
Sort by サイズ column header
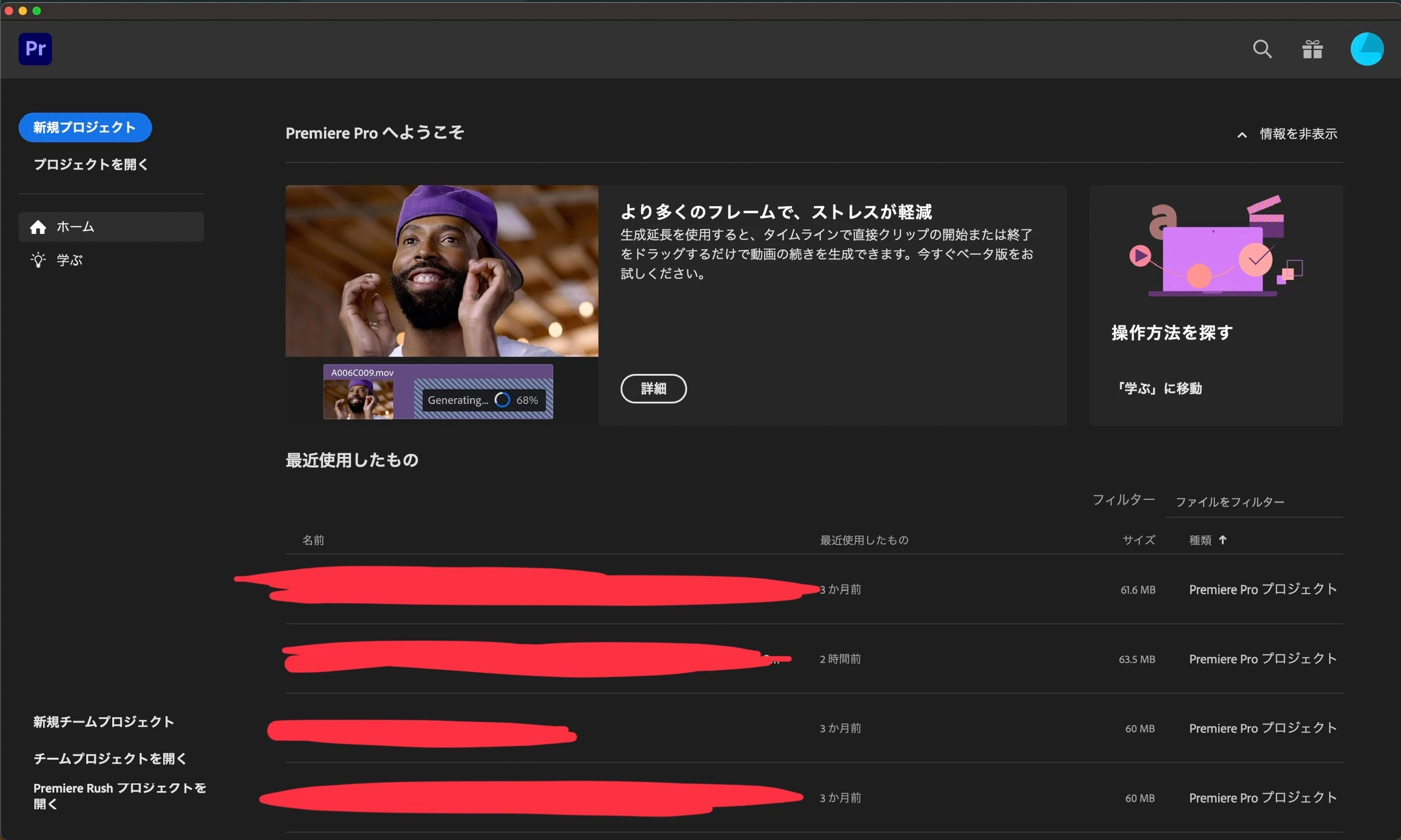pos(1138,540)
